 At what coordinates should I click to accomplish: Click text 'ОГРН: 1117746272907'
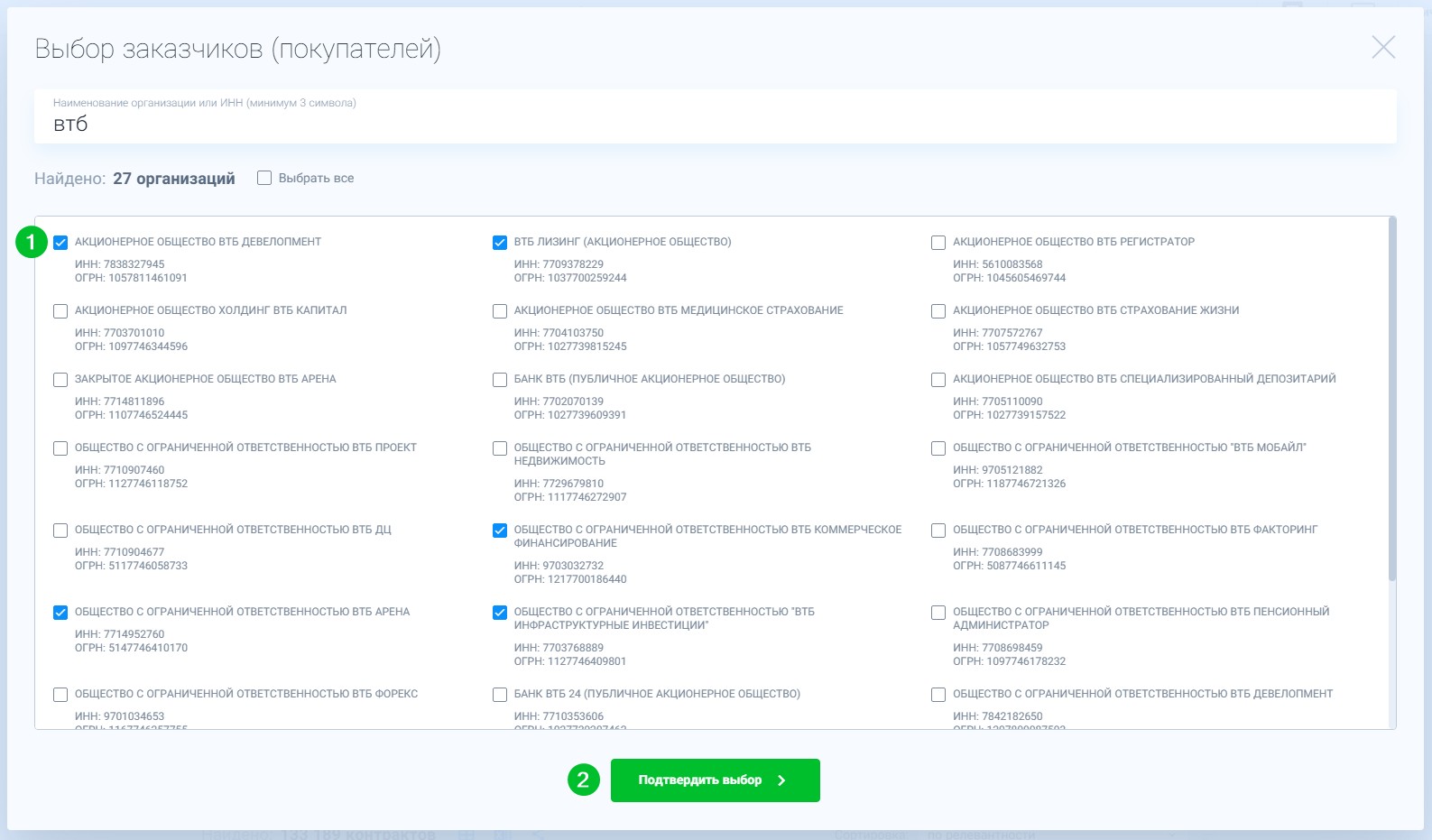coord(570,497)
